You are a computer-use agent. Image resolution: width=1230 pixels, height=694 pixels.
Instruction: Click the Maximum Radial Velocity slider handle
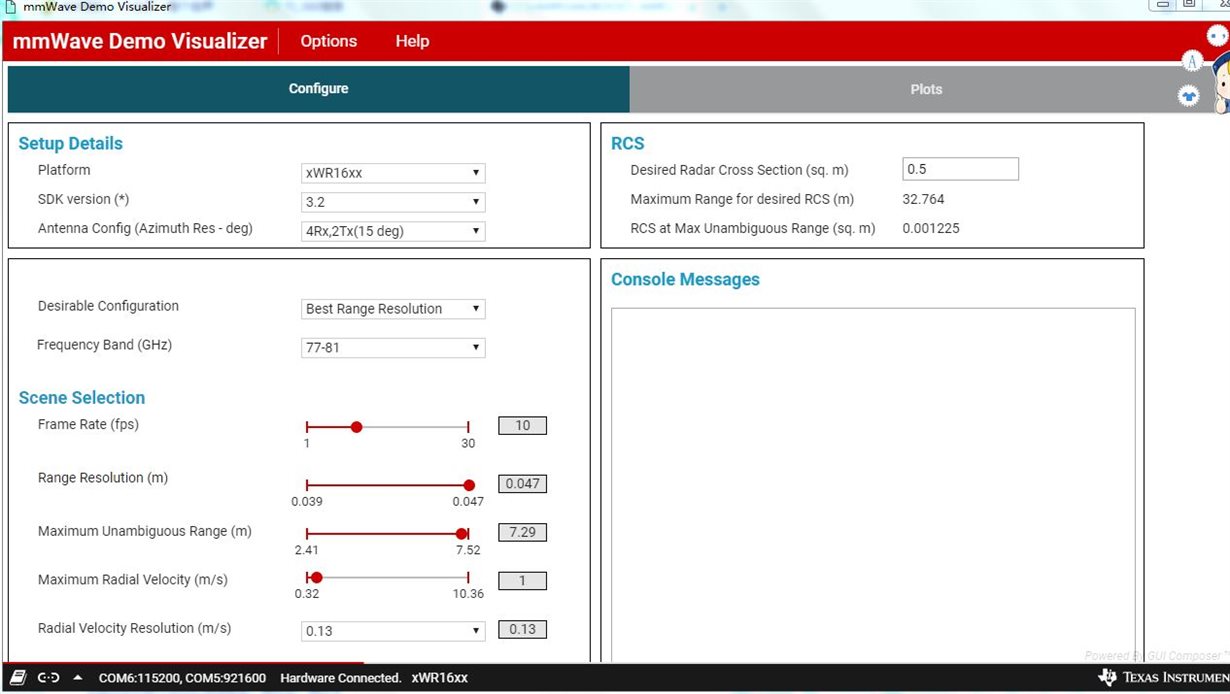pyautogui.click(x=316, y=577)
